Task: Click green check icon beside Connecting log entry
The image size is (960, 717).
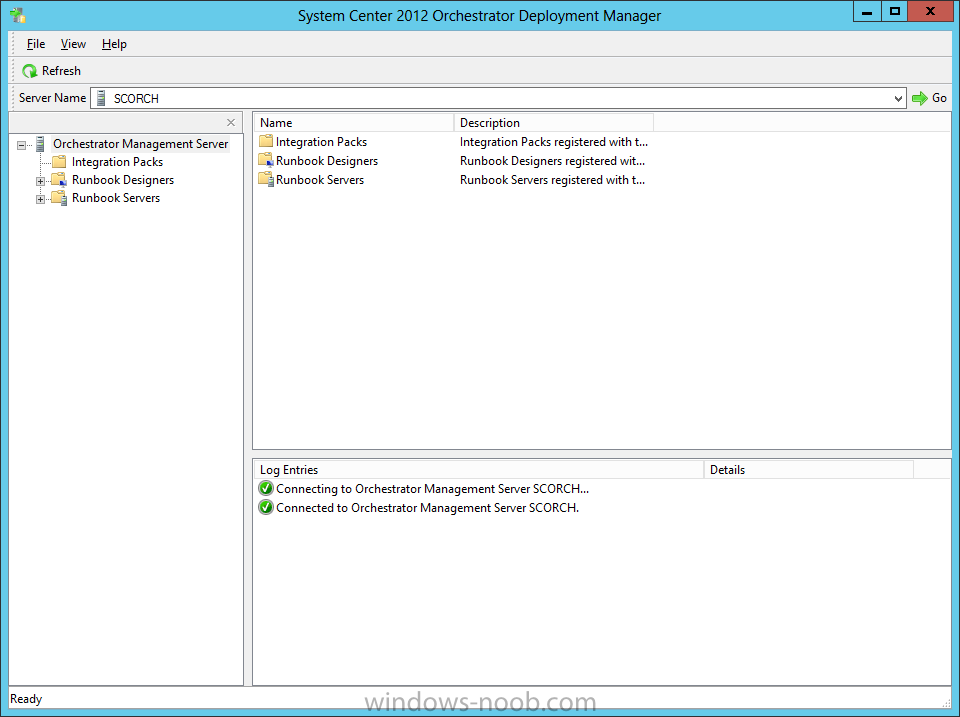Action: (x=266, y=489)
